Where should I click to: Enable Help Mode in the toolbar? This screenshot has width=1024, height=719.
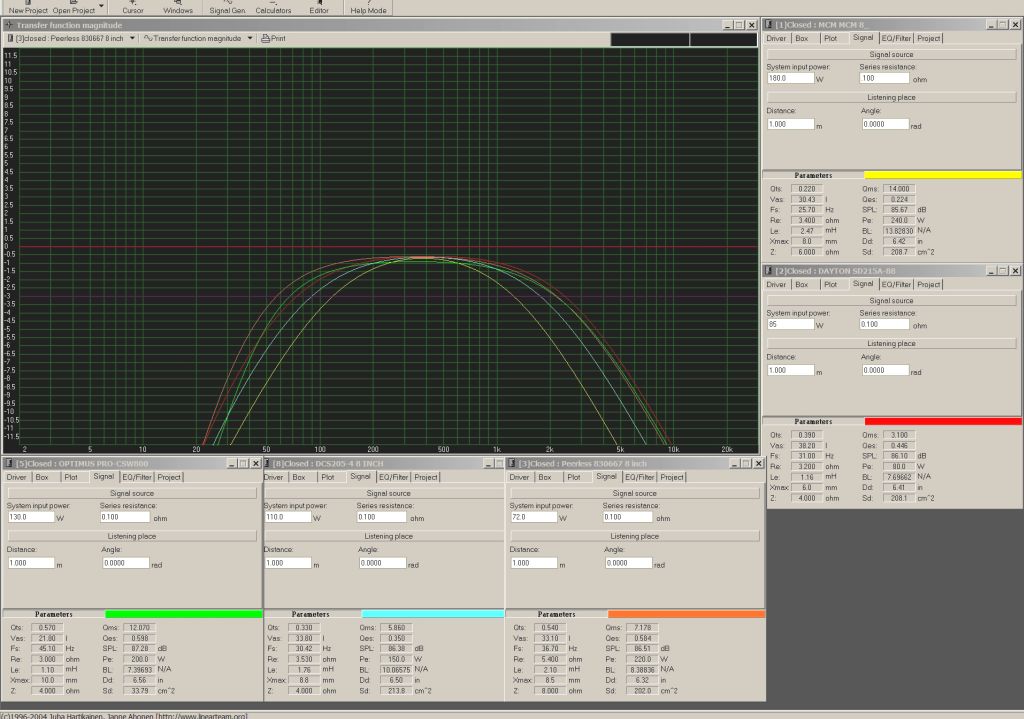(x=368, y=8)
